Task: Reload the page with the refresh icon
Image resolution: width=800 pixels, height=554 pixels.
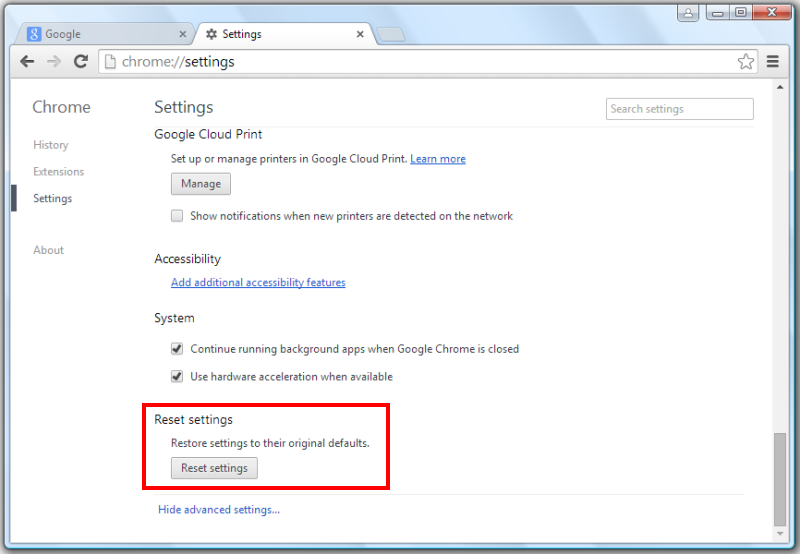Action: 81,62
